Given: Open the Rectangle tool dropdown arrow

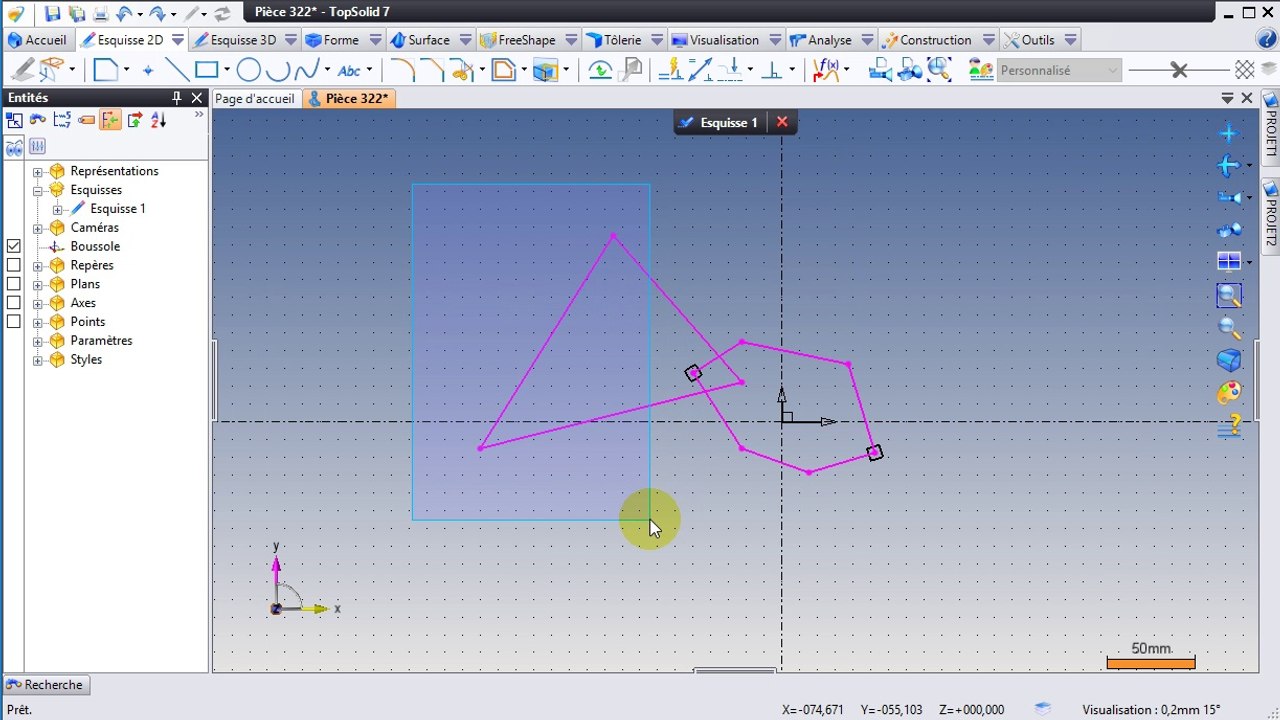Looking at the screenshot, I should [227, 70].
